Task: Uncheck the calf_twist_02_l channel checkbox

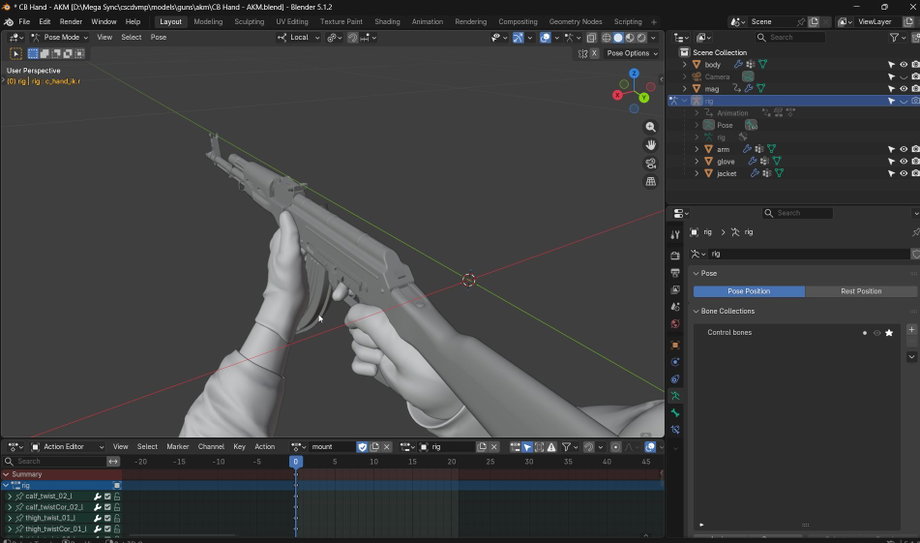Action: point(107,496)
